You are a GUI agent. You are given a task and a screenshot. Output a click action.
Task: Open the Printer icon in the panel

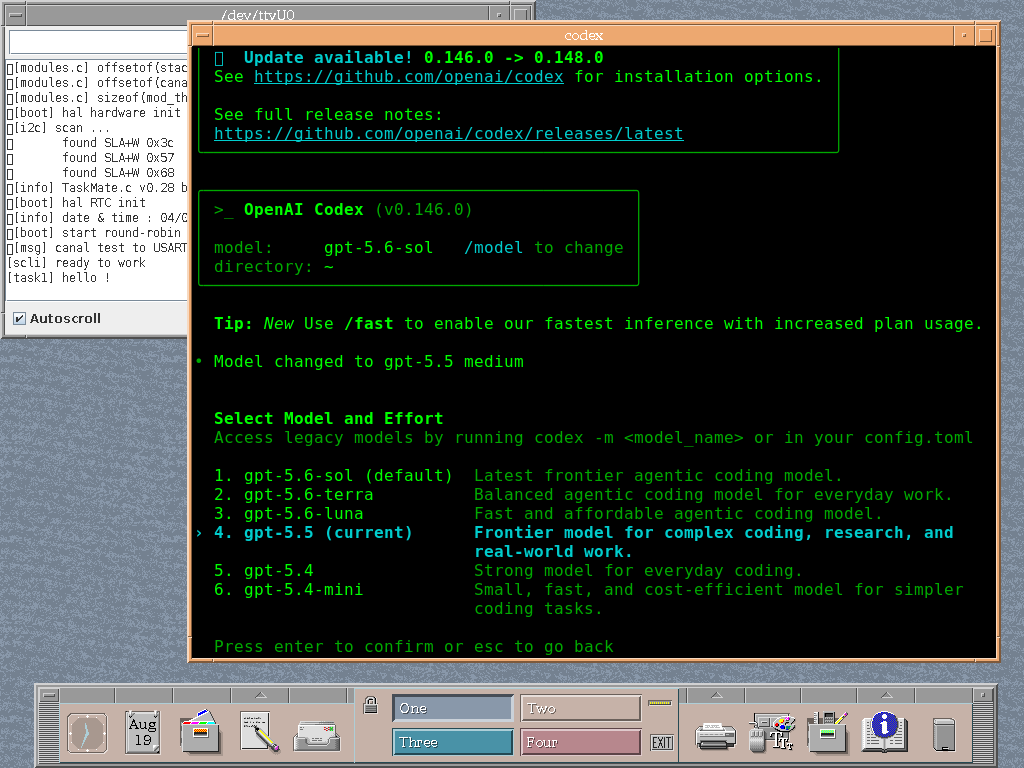[x=715, y=736]
